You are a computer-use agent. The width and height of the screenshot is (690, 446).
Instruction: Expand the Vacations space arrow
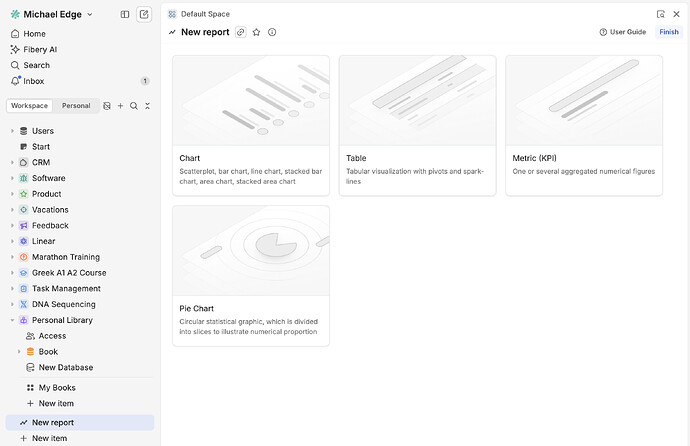click(12, 210)
